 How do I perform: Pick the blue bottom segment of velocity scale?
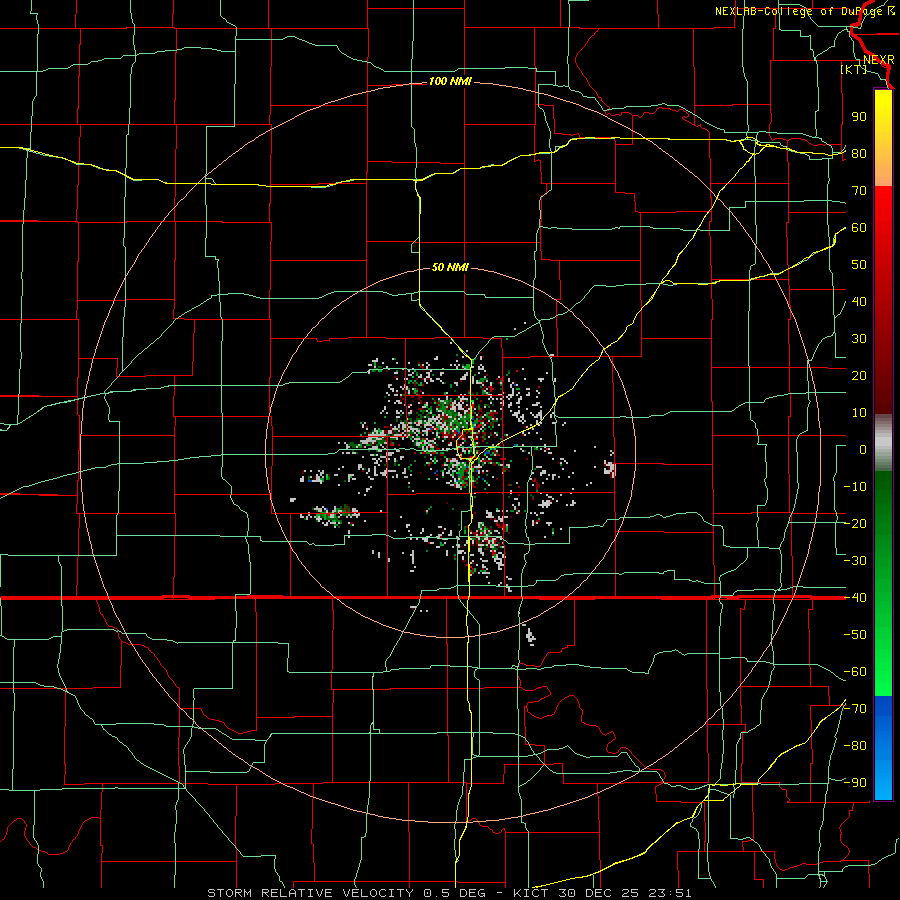click(x=883, y=746)
